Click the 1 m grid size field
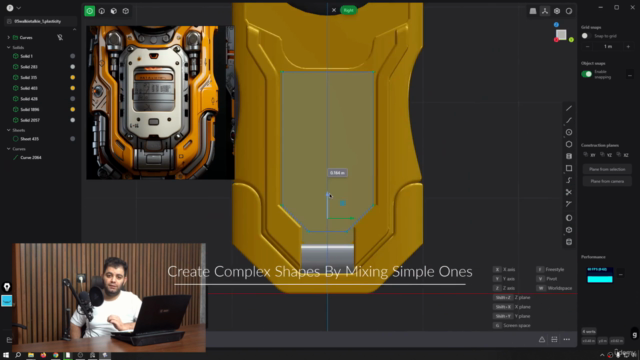640x360 pixels. coord(608,47)
